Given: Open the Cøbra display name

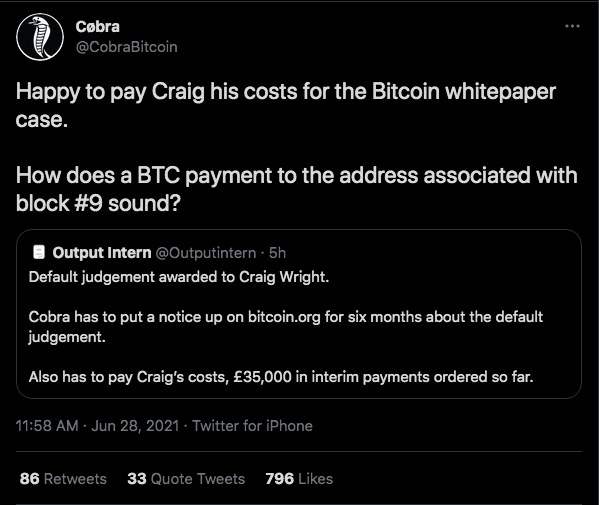Looking at the screenshot, I should pos(97,27).
